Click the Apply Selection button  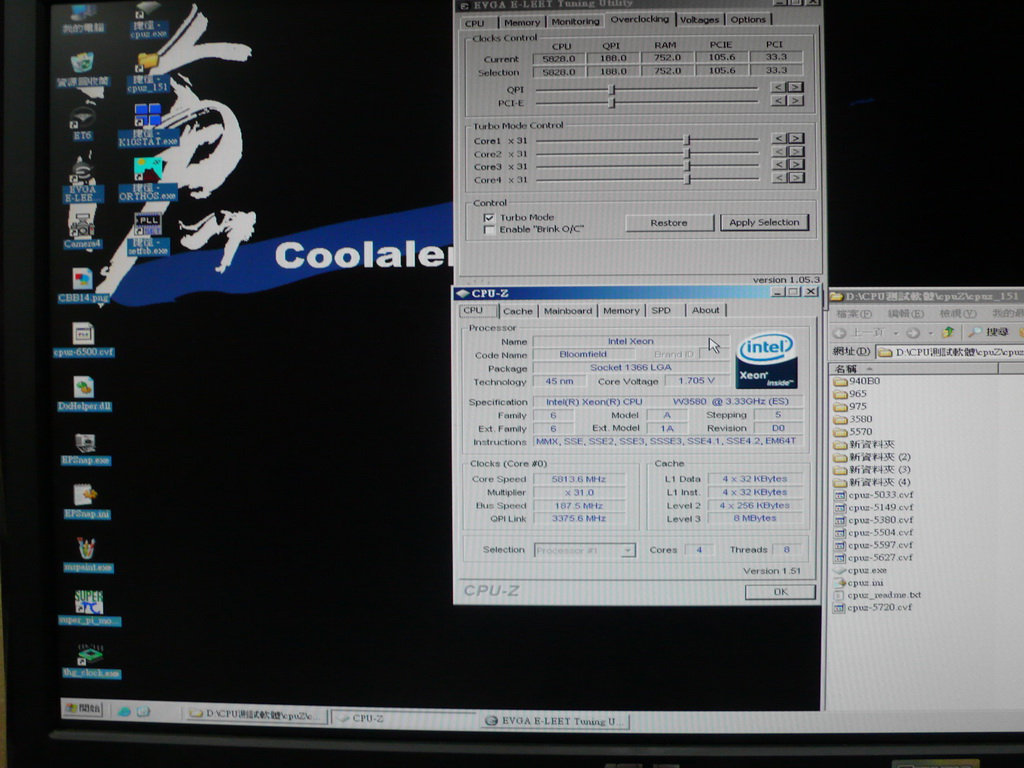tap(764, 222)
